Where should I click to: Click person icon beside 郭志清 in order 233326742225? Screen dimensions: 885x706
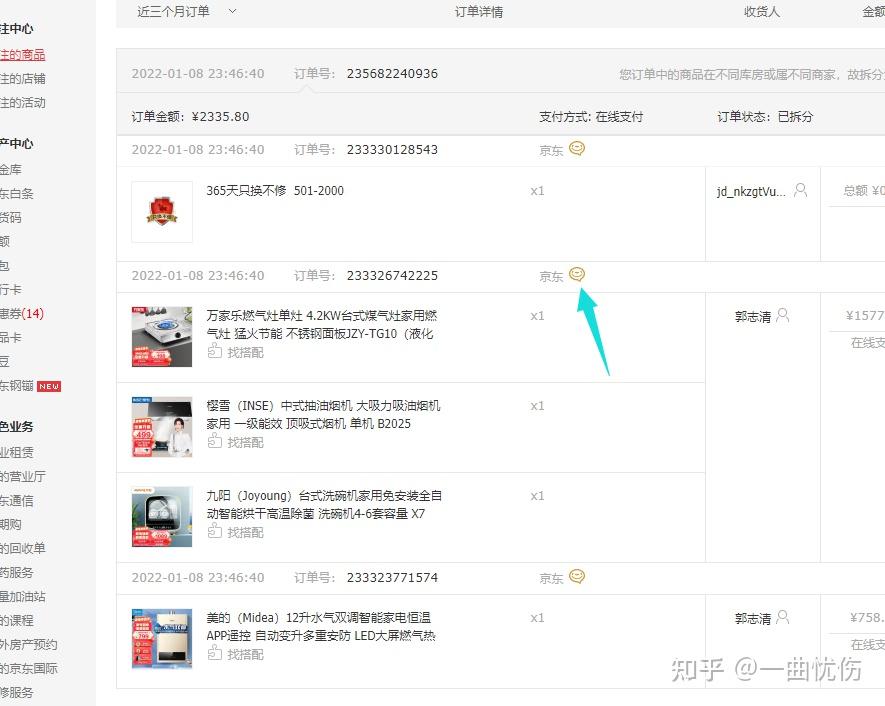click(x=782, y=315)
